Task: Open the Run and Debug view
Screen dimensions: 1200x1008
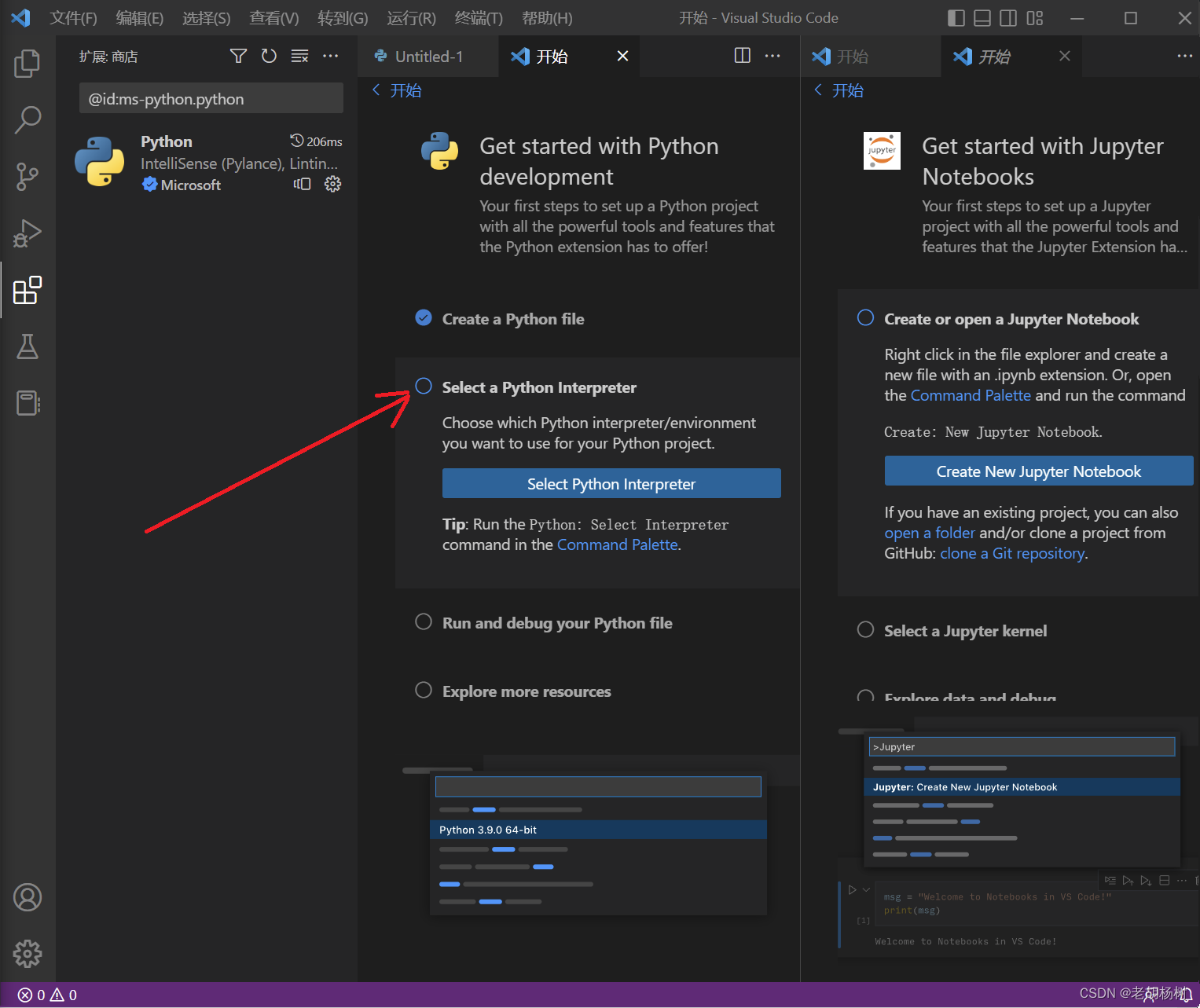Action: 28,233
